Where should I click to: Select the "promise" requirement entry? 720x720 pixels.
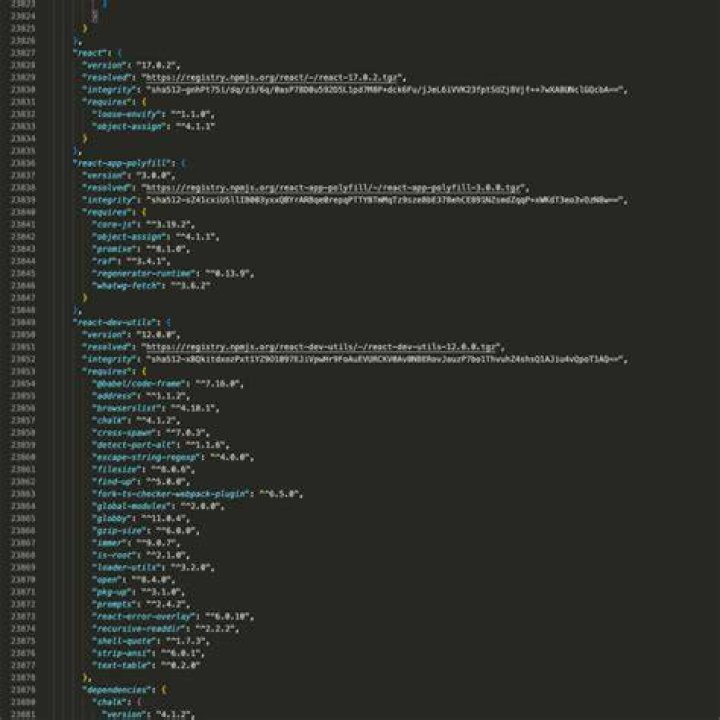141,249
